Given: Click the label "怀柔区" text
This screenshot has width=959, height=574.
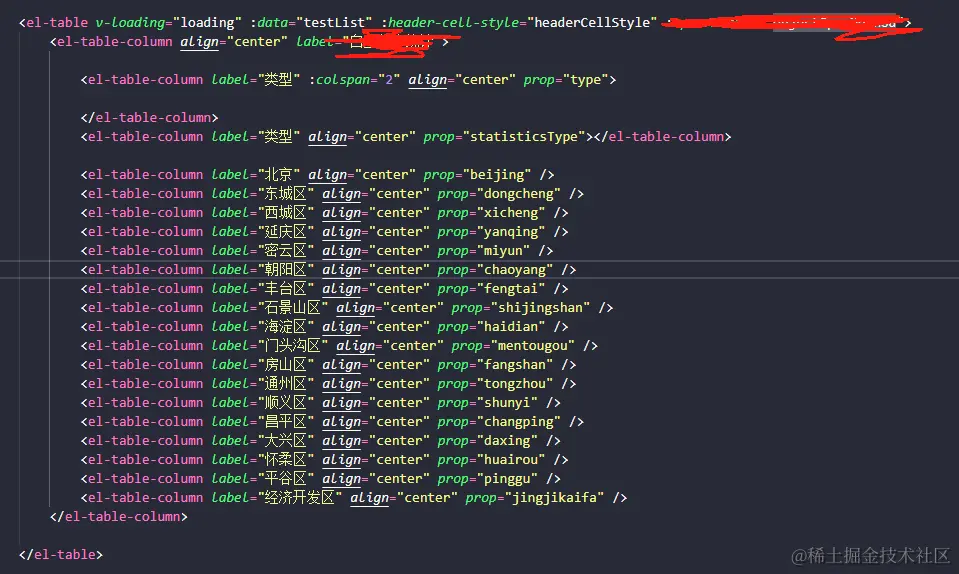Looking at the screenshot, I should click(286, 458).
